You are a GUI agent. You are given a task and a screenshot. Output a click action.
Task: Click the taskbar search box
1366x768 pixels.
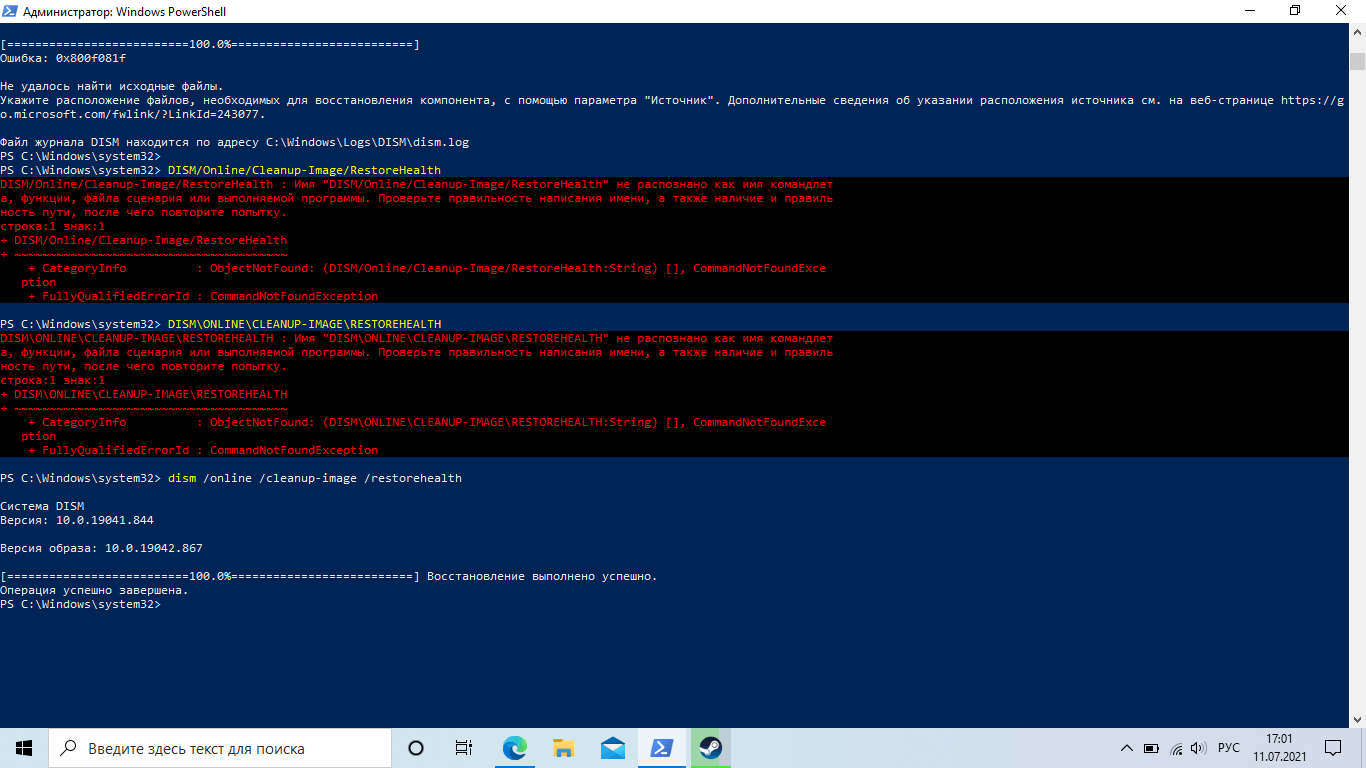[220, 748]
